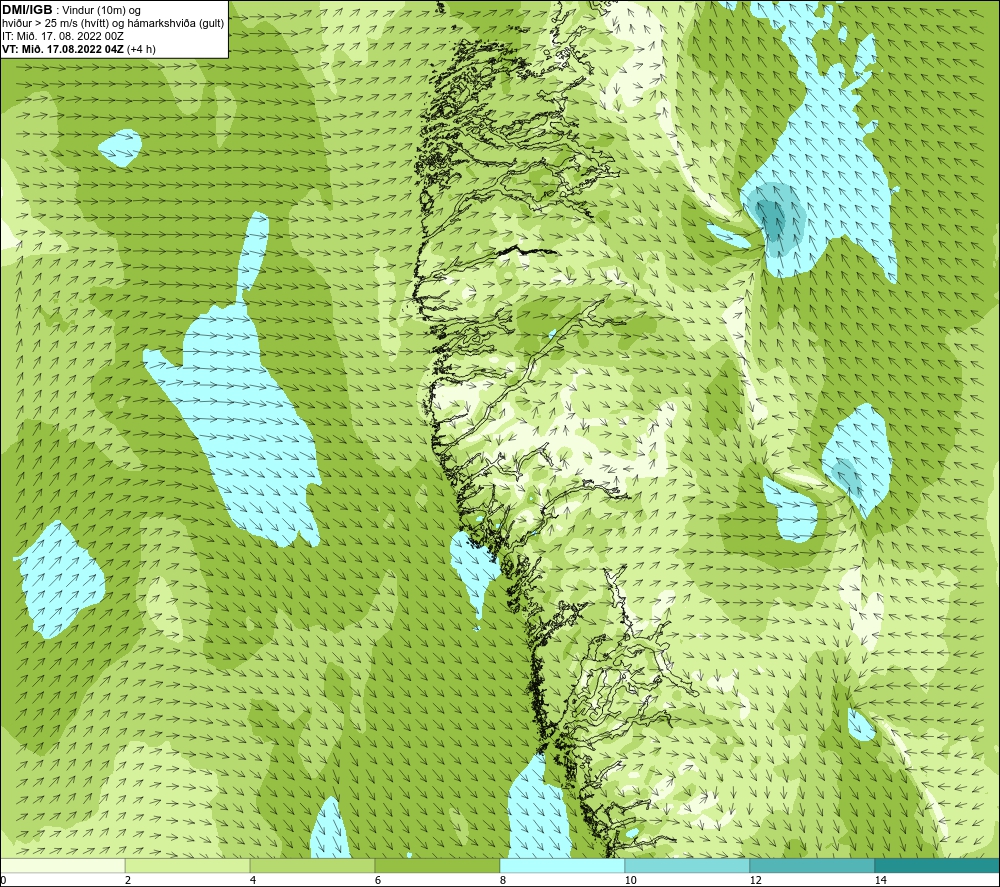
Task: Click the scale label "4"
Action: click(x=253, y=881)
